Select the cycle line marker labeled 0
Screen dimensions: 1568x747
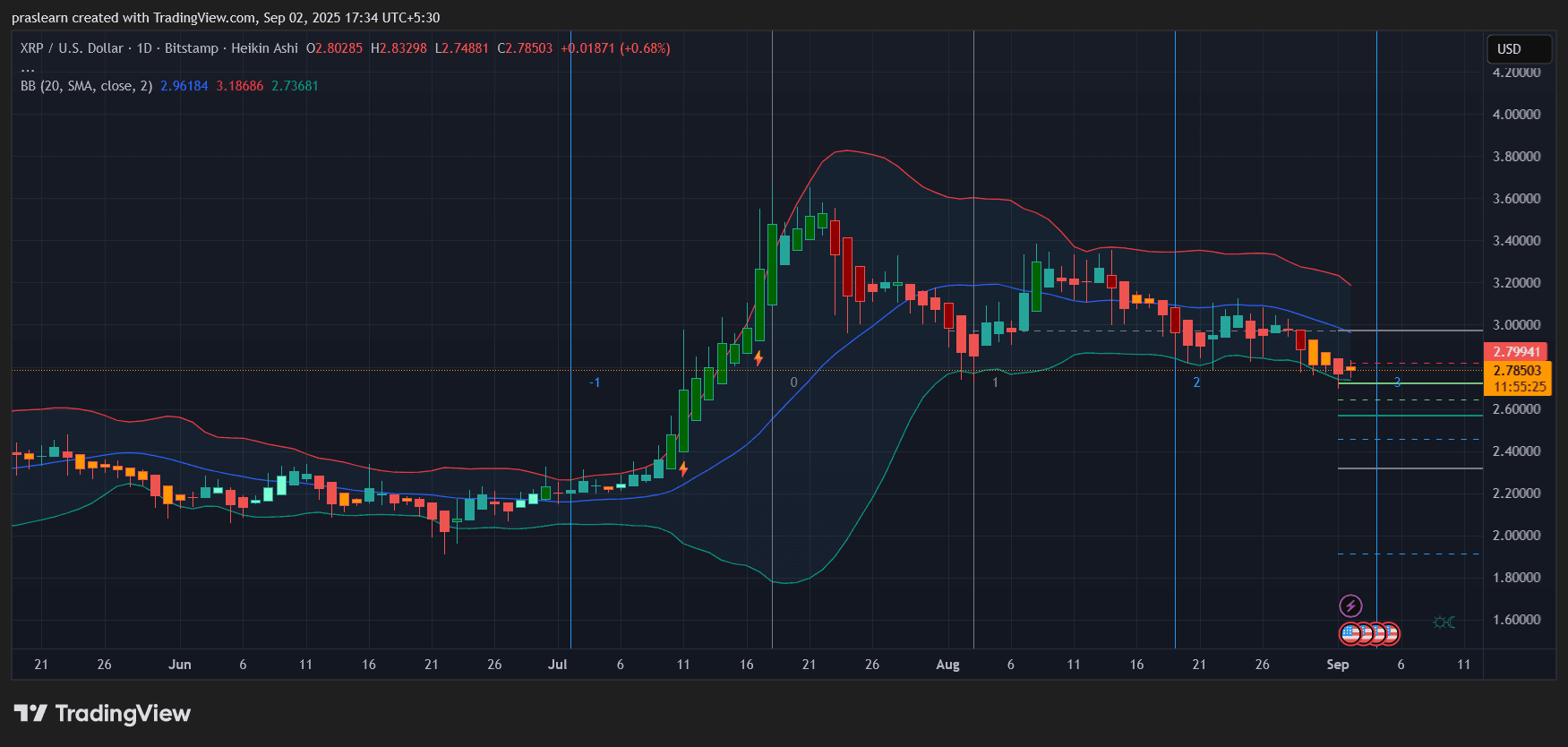[x=793, y=382]
